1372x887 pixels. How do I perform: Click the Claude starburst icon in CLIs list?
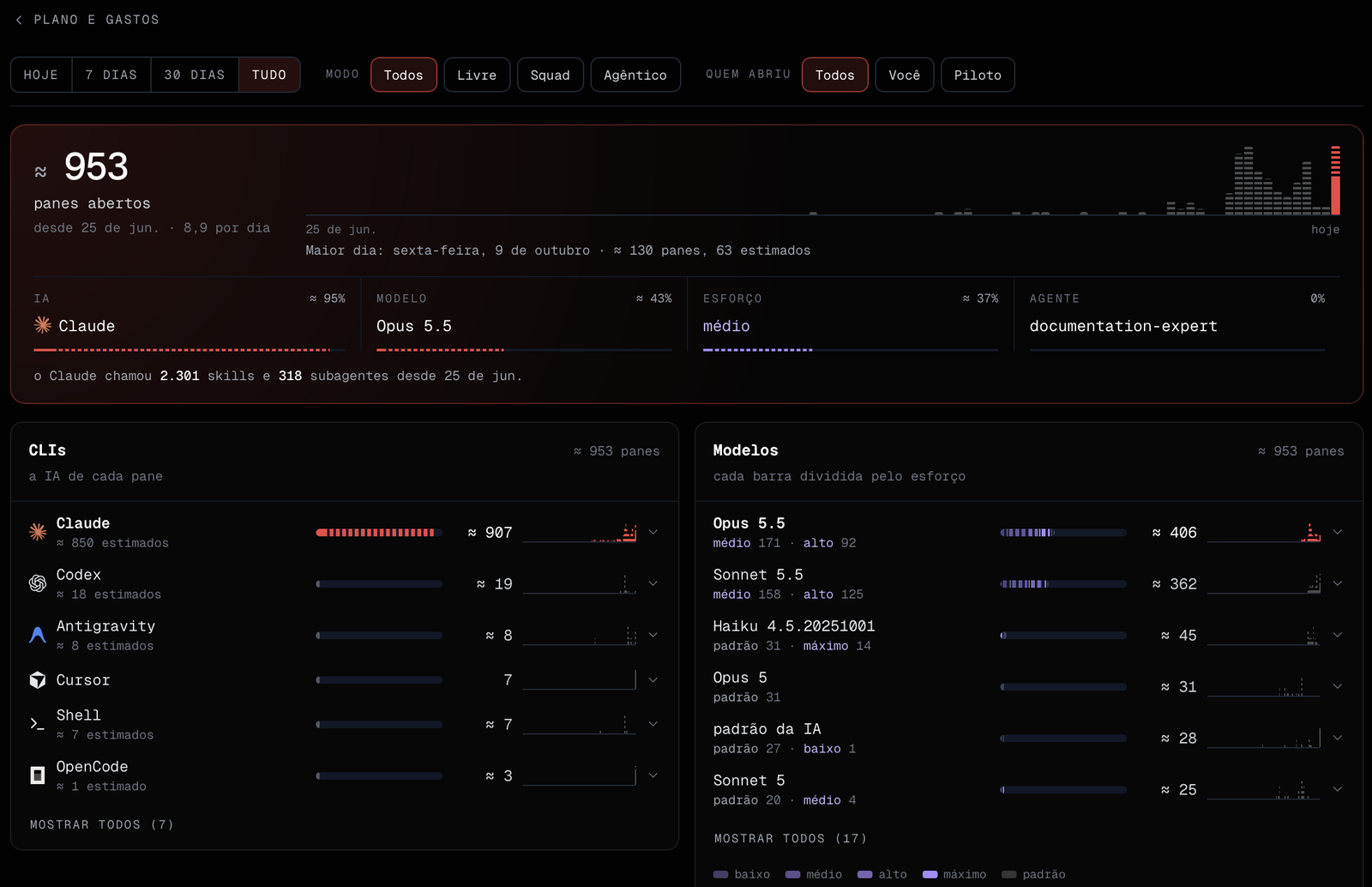[38, 532]
